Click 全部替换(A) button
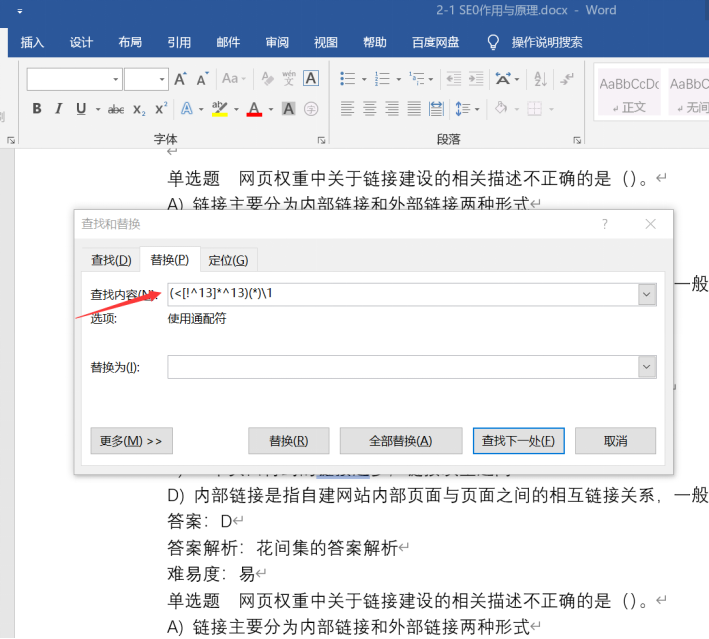This screenshot has height=639, width=709. 401,440
